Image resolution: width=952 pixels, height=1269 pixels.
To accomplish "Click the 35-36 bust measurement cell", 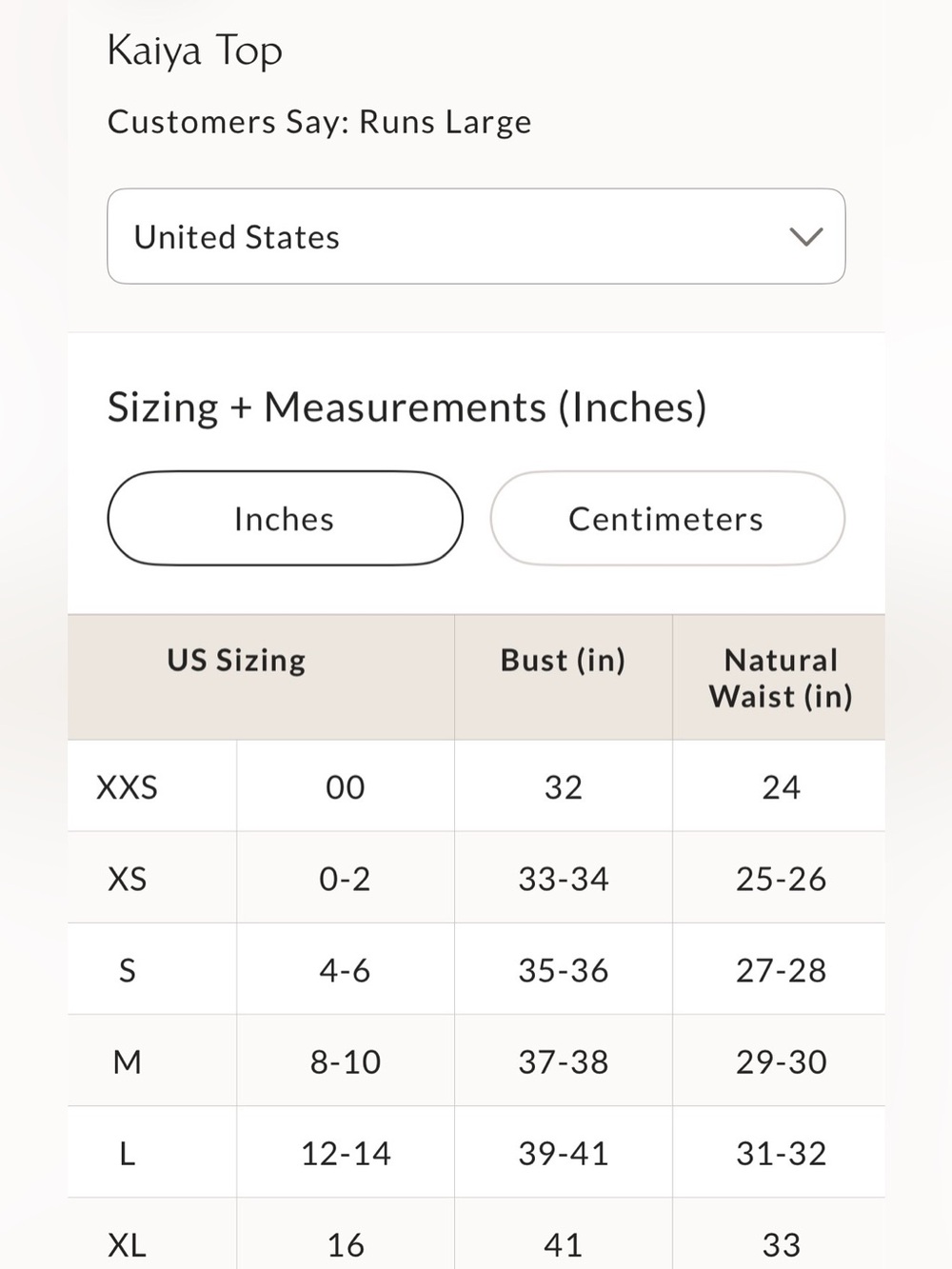I will tap(564, 970).
